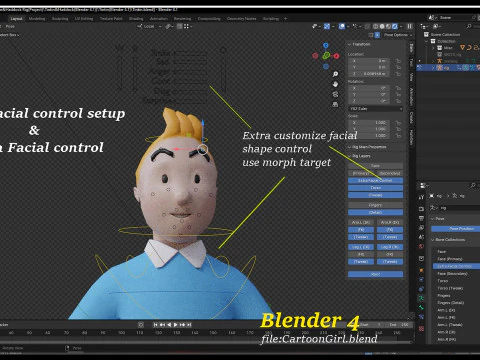Open the Render properties tab icon
This screenshot has height=360, width=480.
click(421, 209)
